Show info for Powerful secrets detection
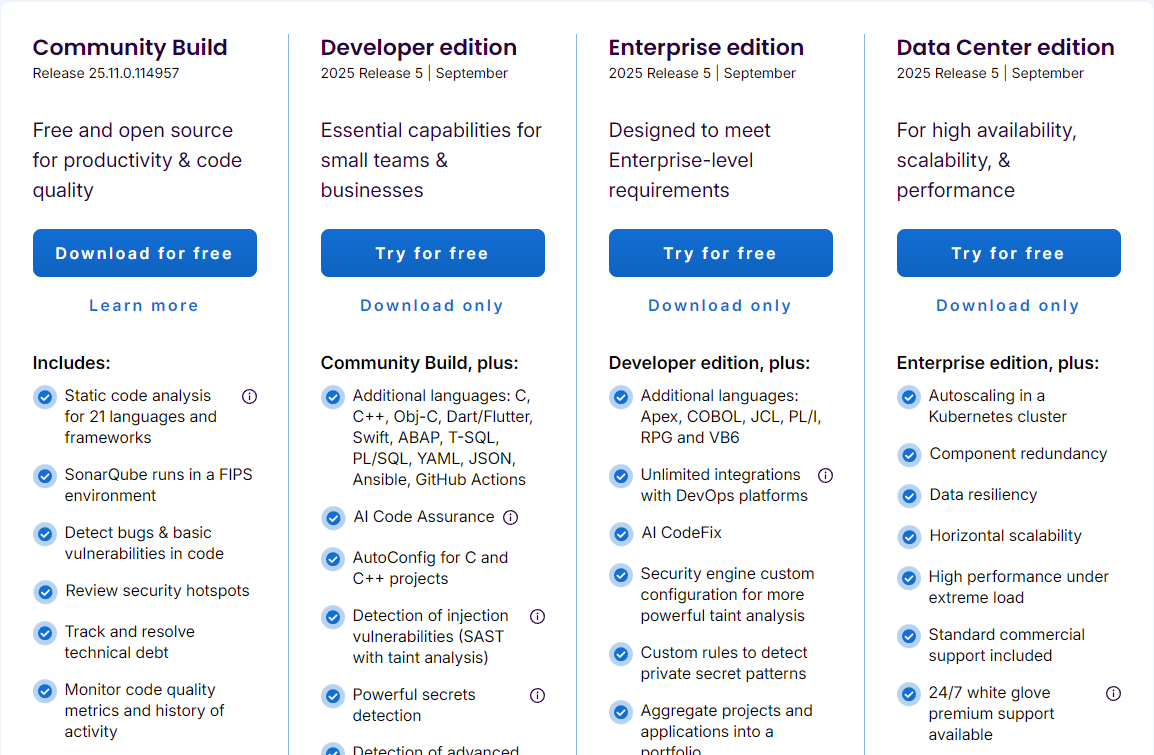The width and height of the screenshot is (1154, 755). pos(537,695)
